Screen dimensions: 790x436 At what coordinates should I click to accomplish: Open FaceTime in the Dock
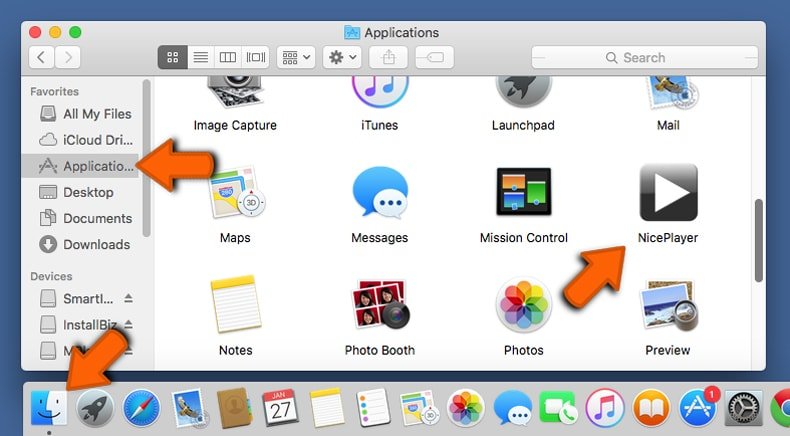(558, 408)
